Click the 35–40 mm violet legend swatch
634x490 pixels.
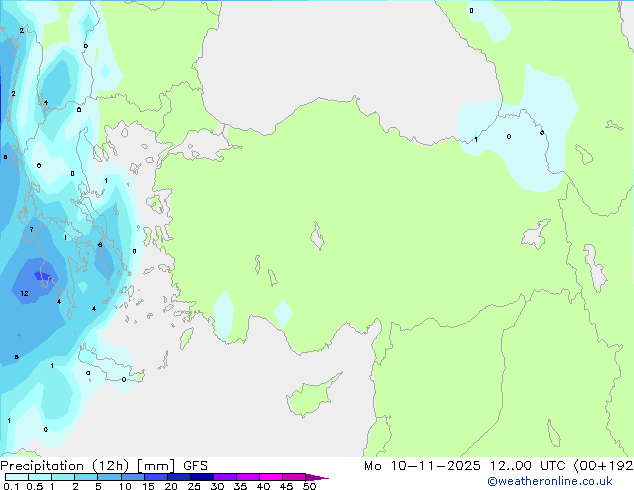coord(247,477)
